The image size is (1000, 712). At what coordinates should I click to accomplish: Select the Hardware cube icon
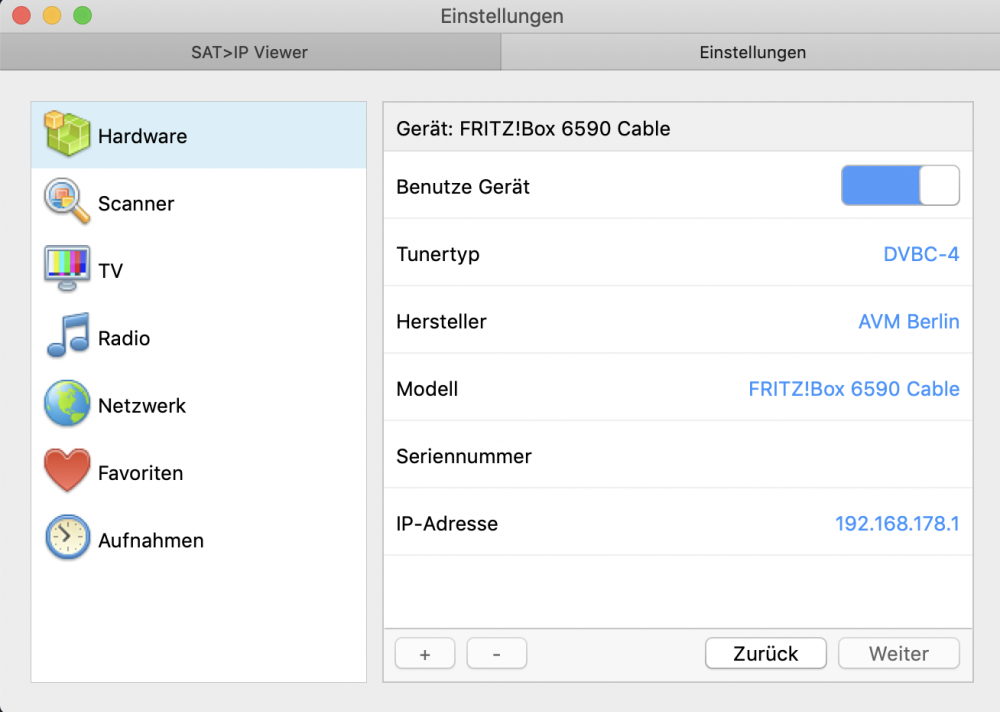pyautogui.click(x=67, y=135)
